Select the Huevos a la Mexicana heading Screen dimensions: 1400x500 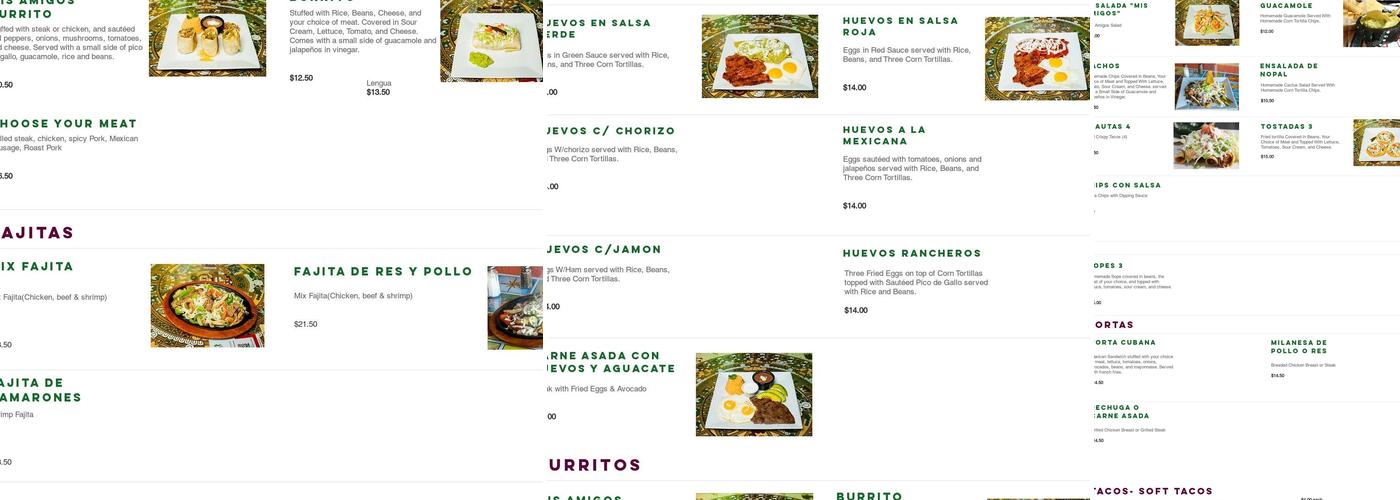884,135
